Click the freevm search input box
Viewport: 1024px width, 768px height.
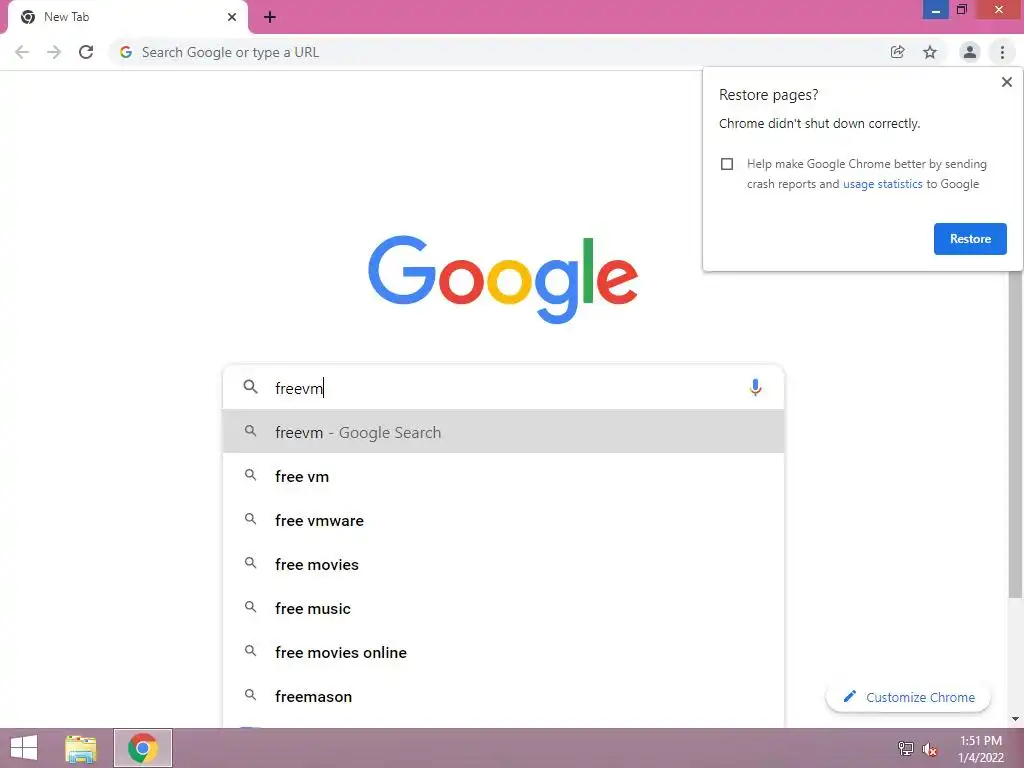coord(503,388)
